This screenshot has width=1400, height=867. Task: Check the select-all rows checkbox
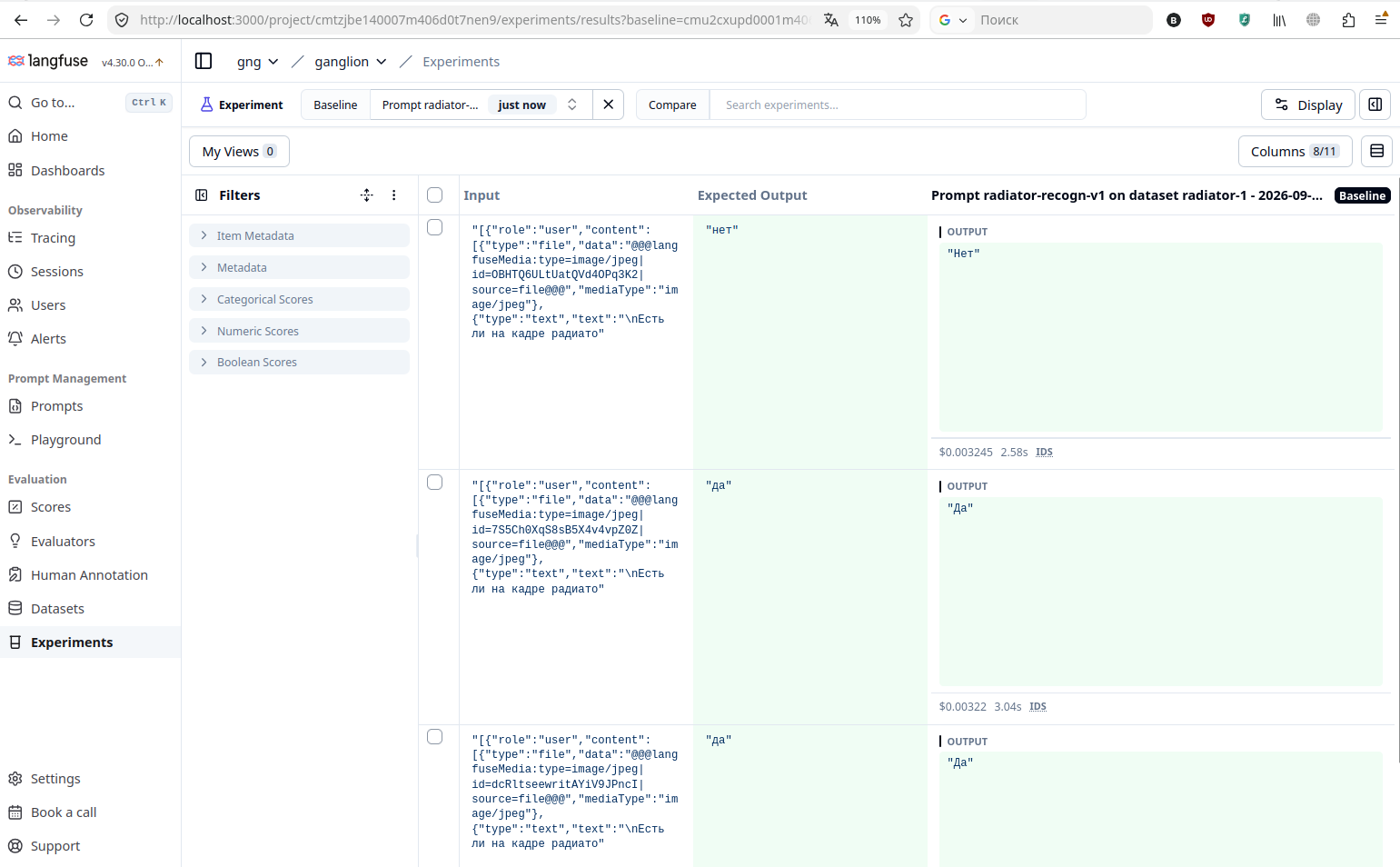tap(435, 195)
